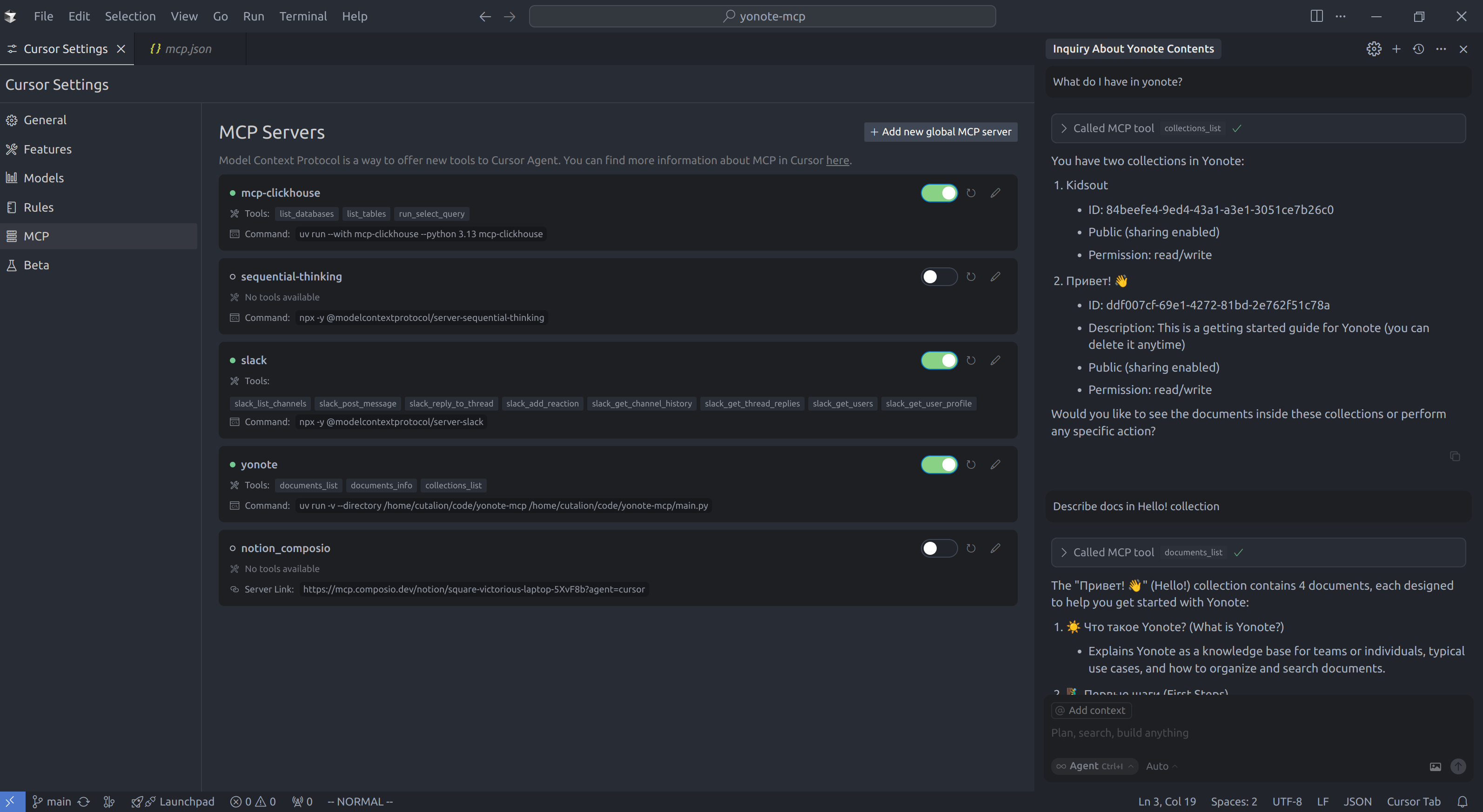Screen dimensions: 1483x812
Task: Open chat history clock icon
Action: click(1418, 49)
